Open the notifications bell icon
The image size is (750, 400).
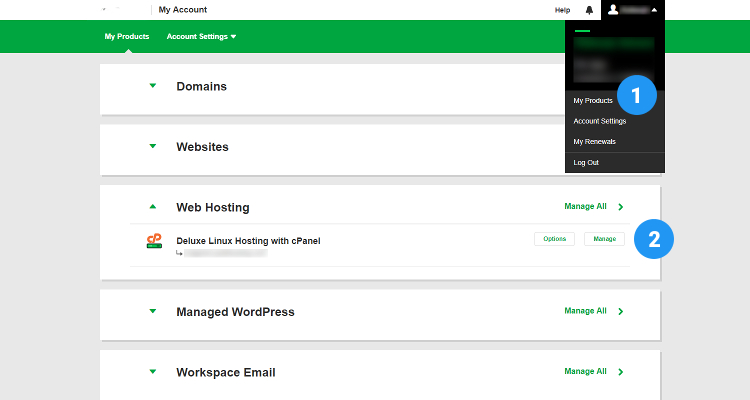click(x=590, y=10)
